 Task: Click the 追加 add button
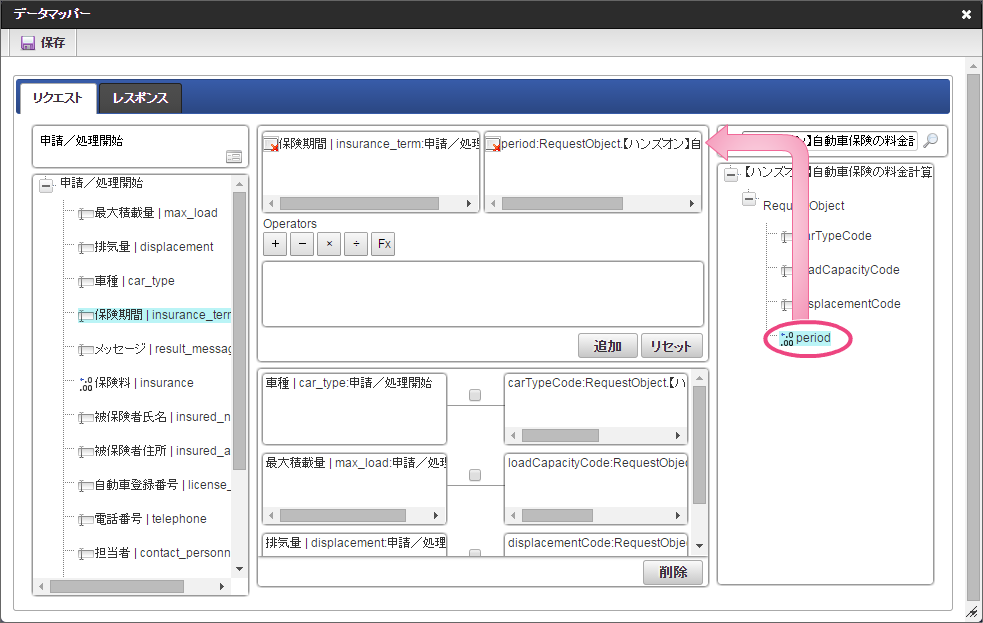607,346
